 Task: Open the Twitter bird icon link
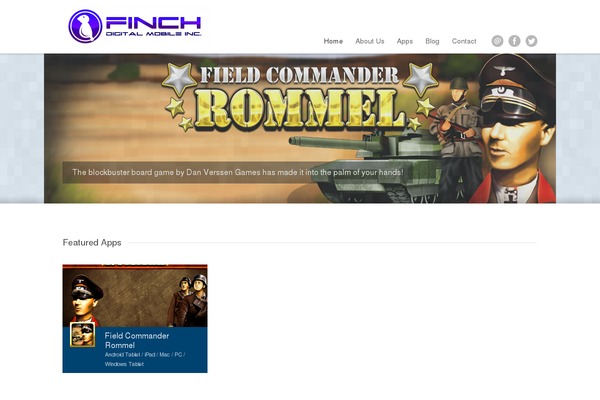(531, 41)
